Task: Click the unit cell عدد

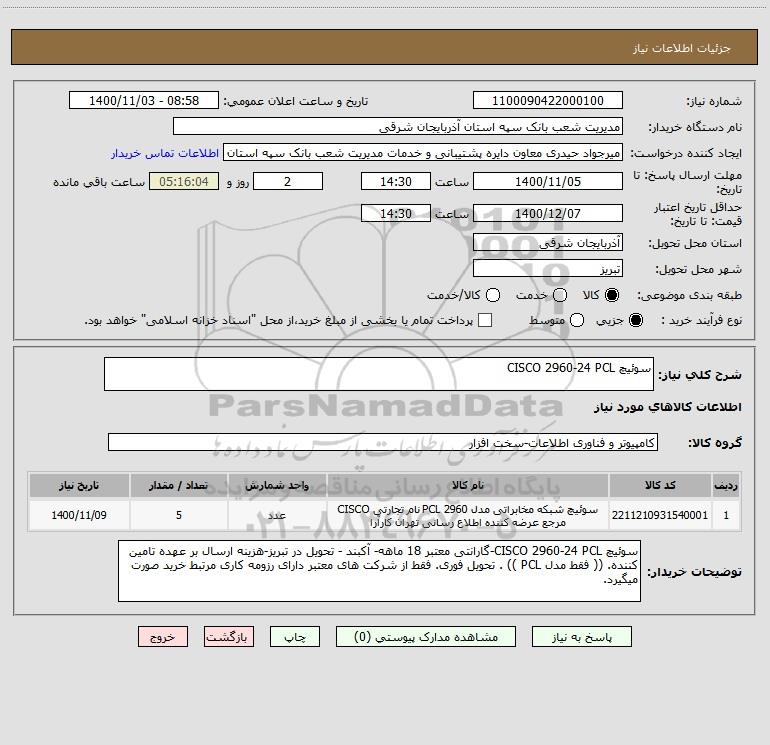Action: tap(277, 515)
